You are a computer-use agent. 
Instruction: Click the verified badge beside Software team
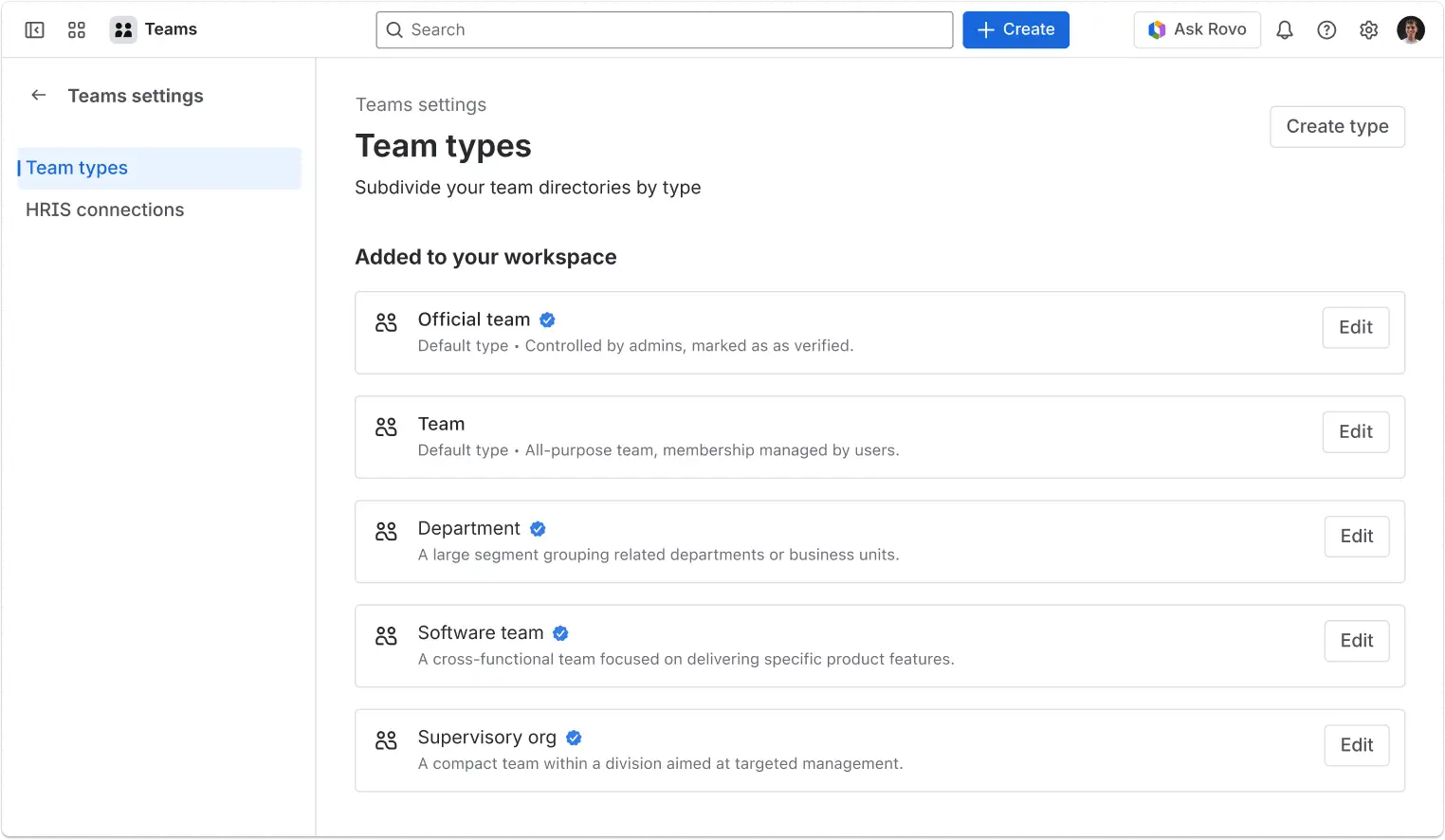pyautogui.click(x=560, y=632)
